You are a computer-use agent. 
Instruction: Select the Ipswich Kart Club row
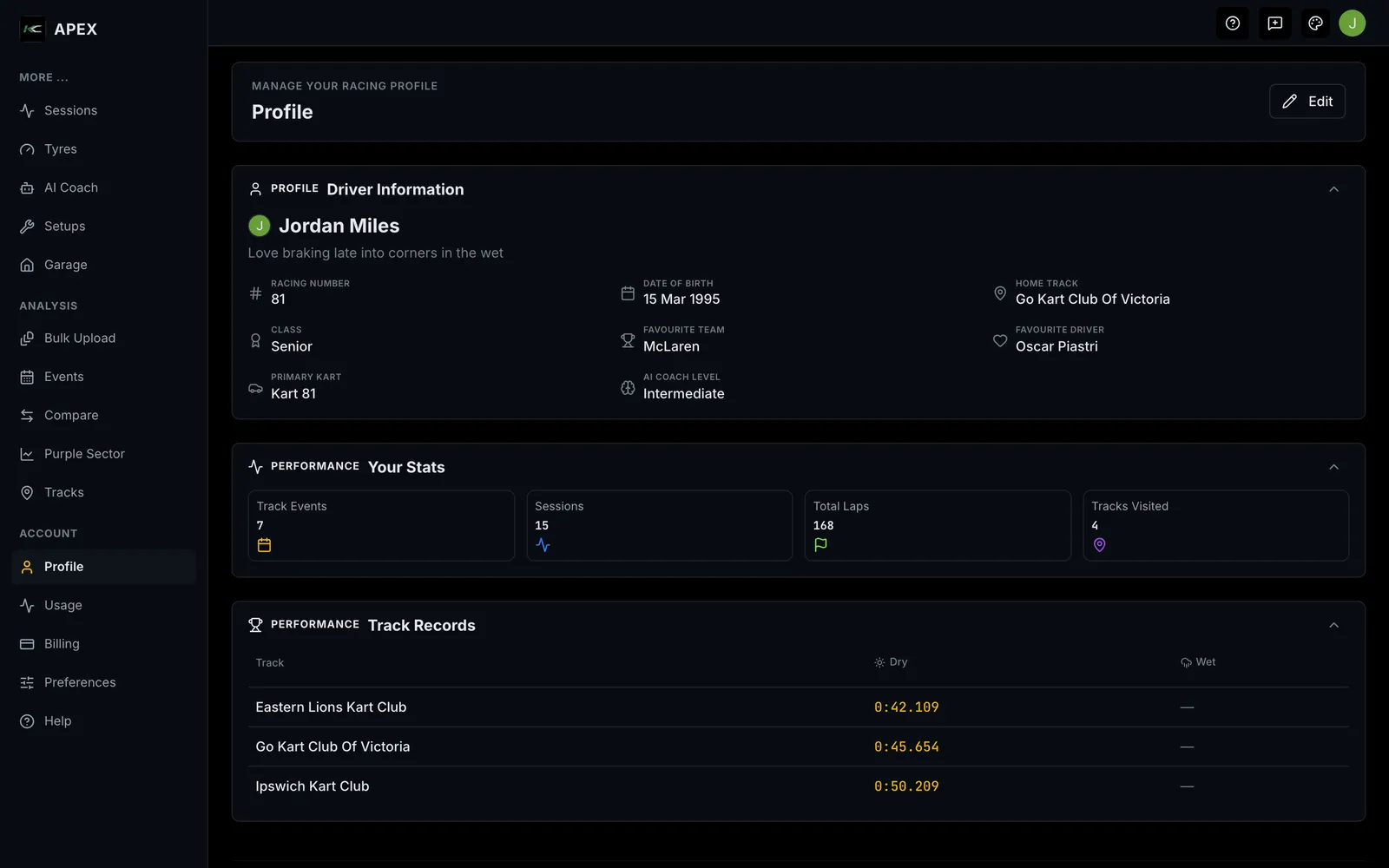point(799,786)
